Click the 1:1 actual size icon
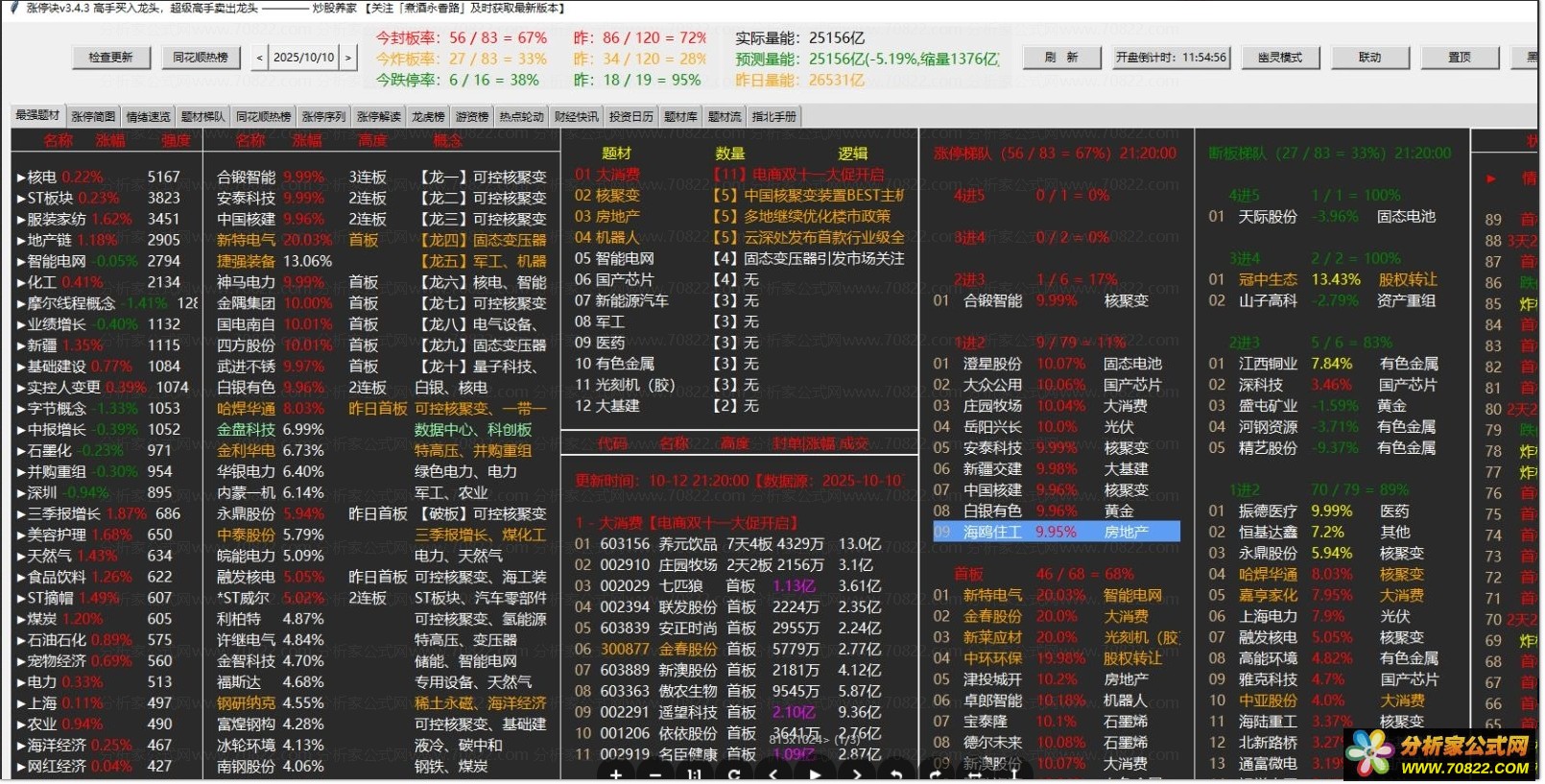 point(694,773)
